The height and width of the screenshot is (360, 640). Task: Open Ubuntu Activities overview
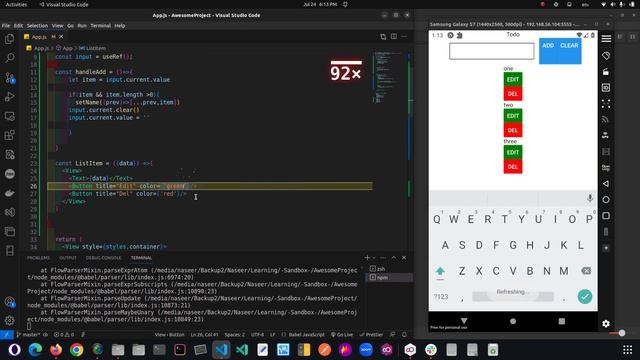(x=16, y=4)
